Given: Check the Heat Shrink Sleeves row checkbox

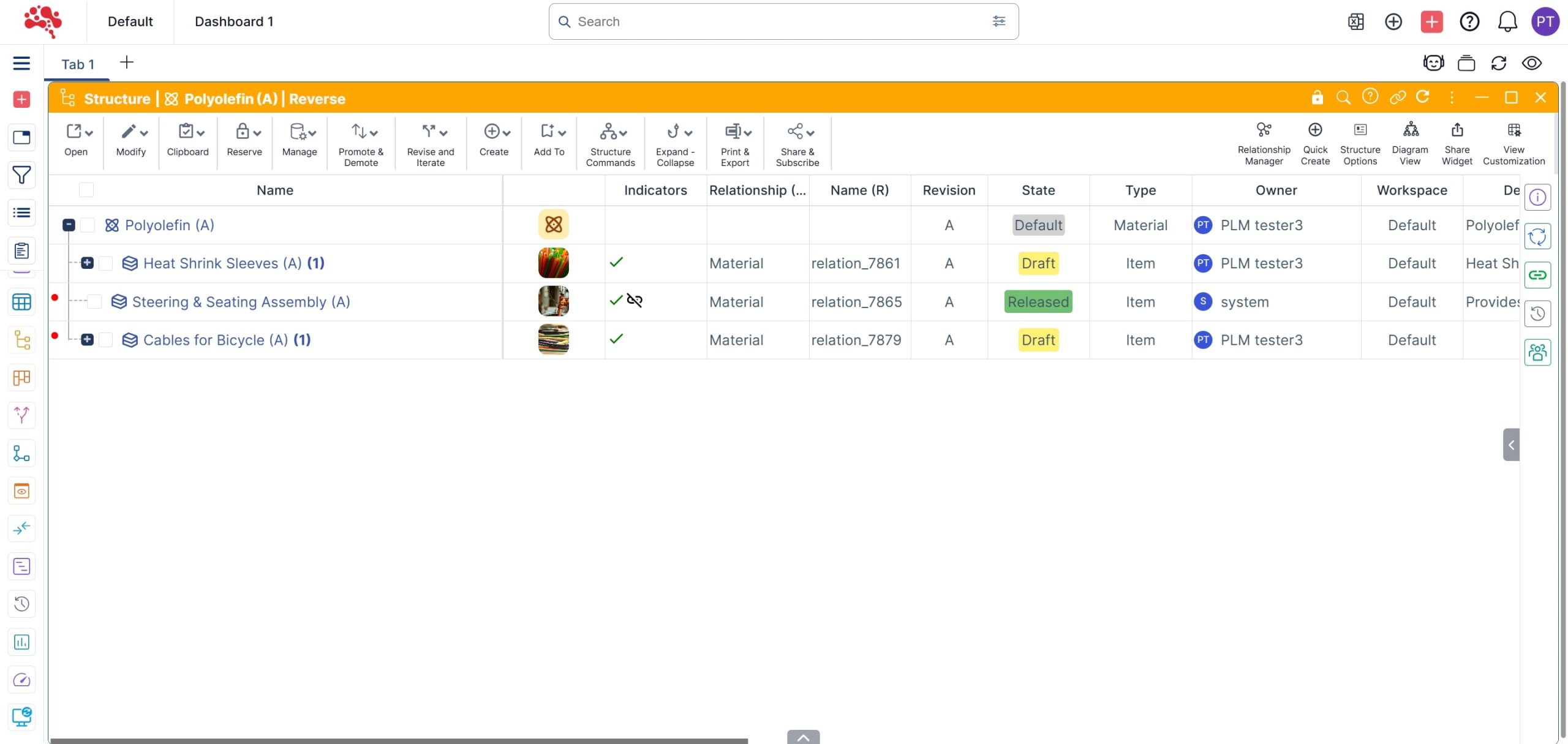Looking at the screenshot, I should click(106, 263).
